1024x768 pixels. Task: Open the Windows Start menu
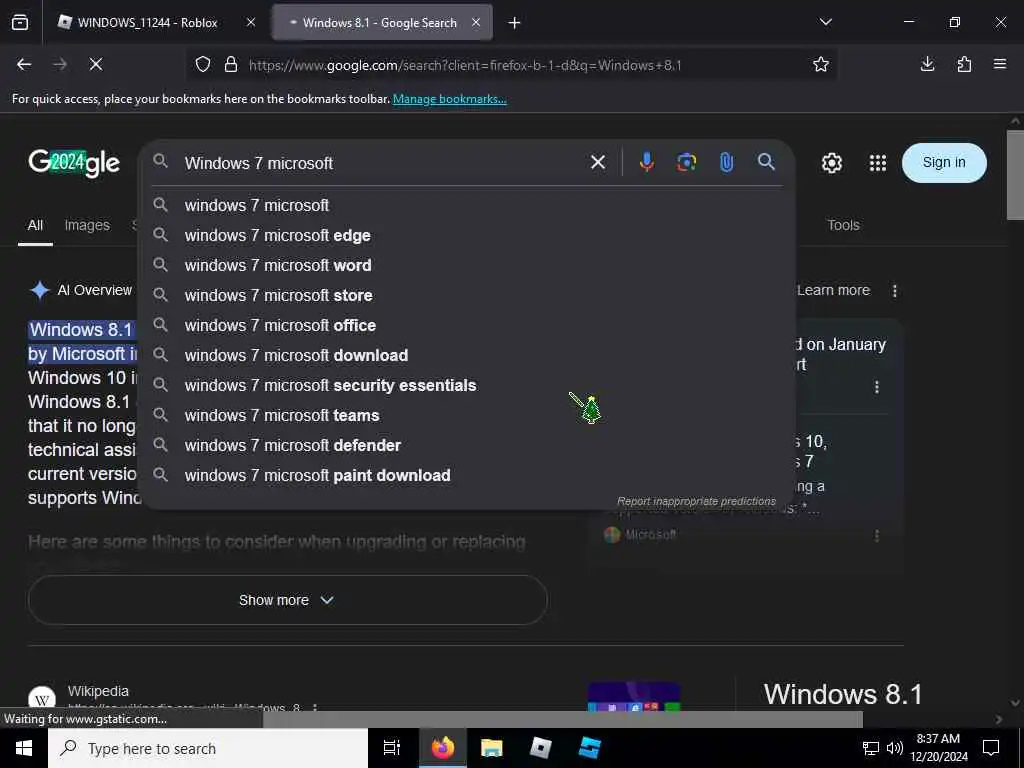coord(24,748)
